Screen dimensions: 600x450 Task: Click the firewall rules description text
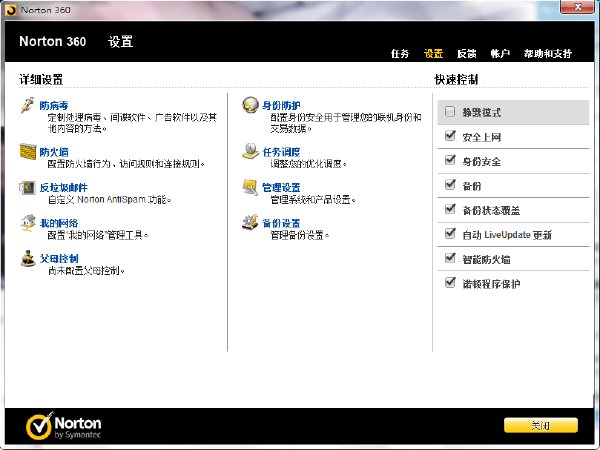tap(126, 164)
